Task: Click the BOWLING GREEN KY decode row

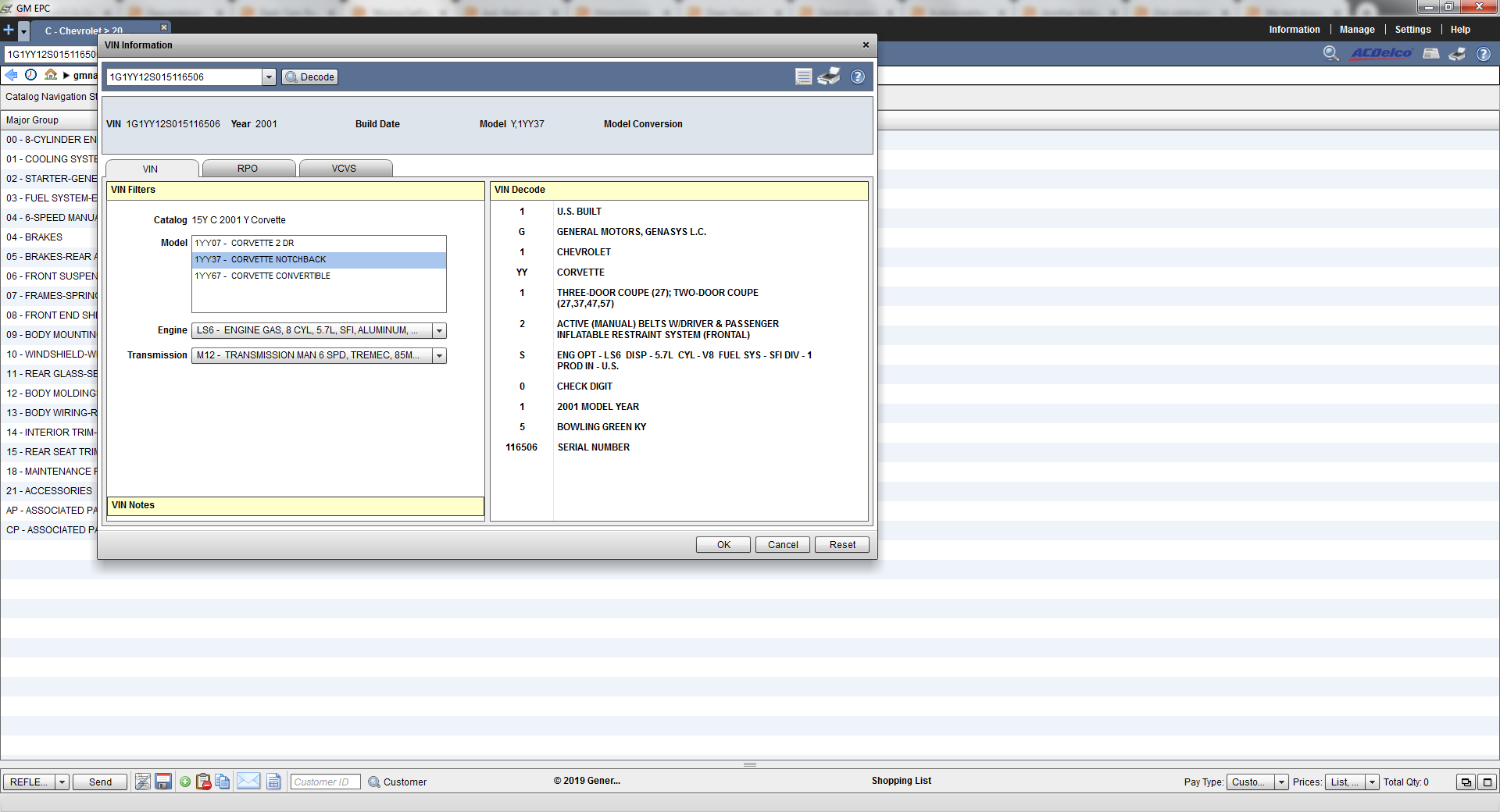Action: pos(679,427)
